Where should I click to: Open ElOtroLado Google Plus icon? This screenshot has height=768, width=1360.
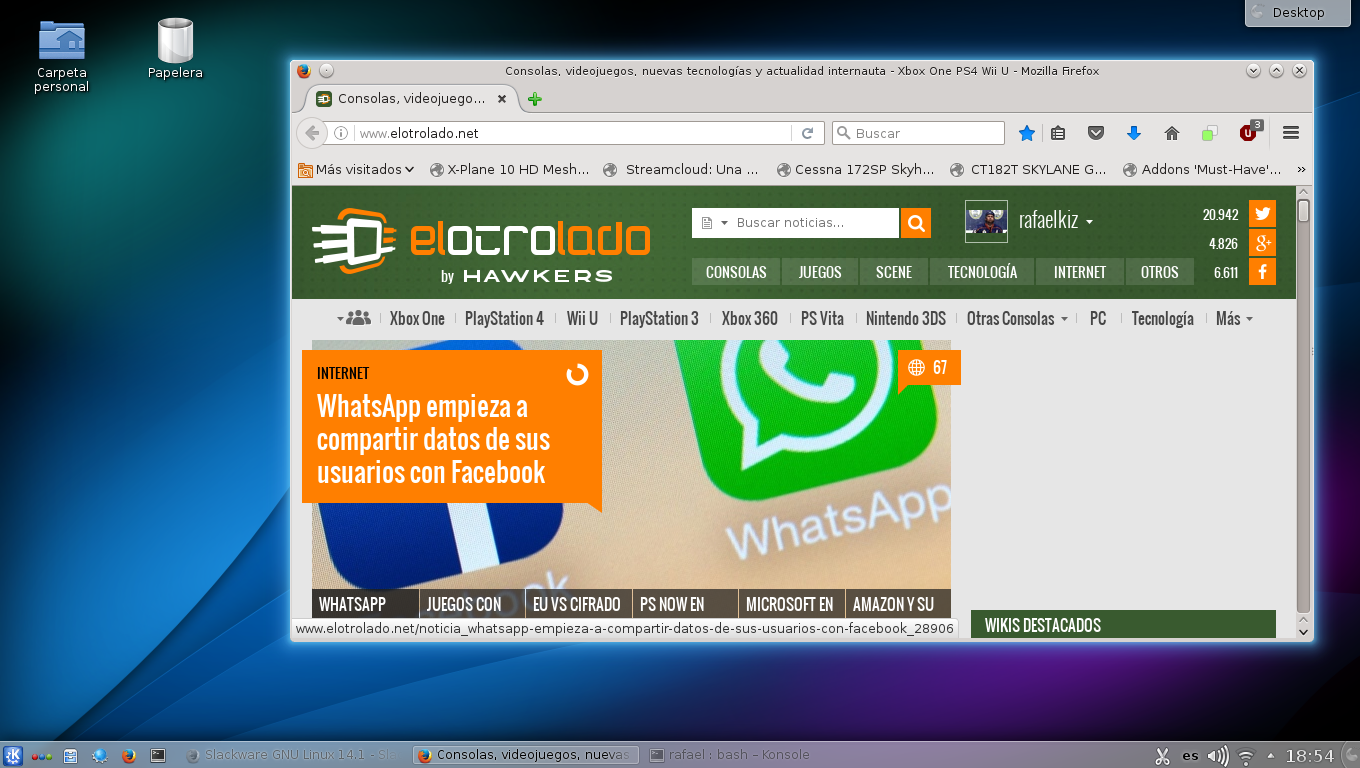[1263, 243]
